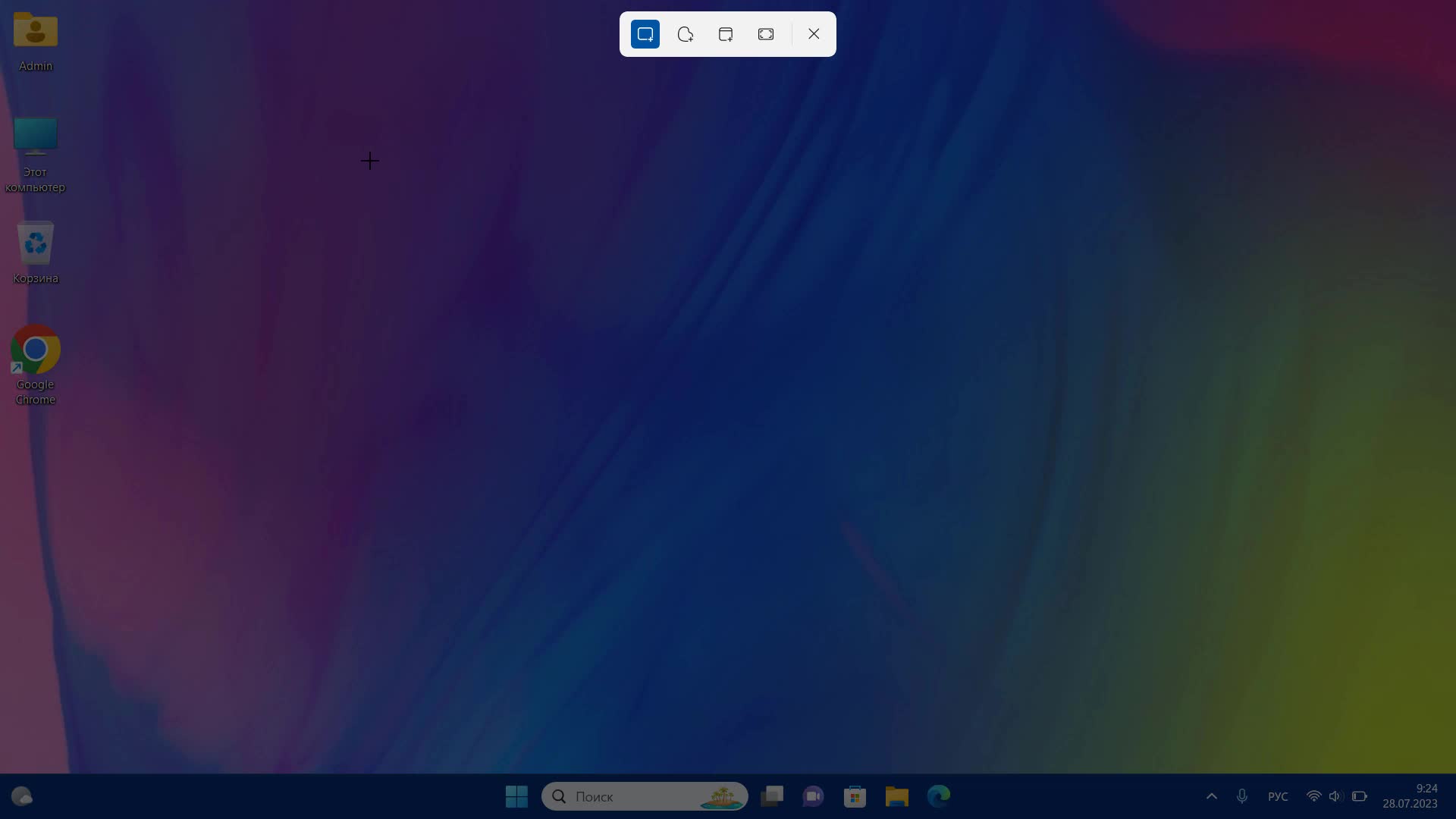Open the Chat app in taskbar

pyautogui.click(x=813, y=796)
